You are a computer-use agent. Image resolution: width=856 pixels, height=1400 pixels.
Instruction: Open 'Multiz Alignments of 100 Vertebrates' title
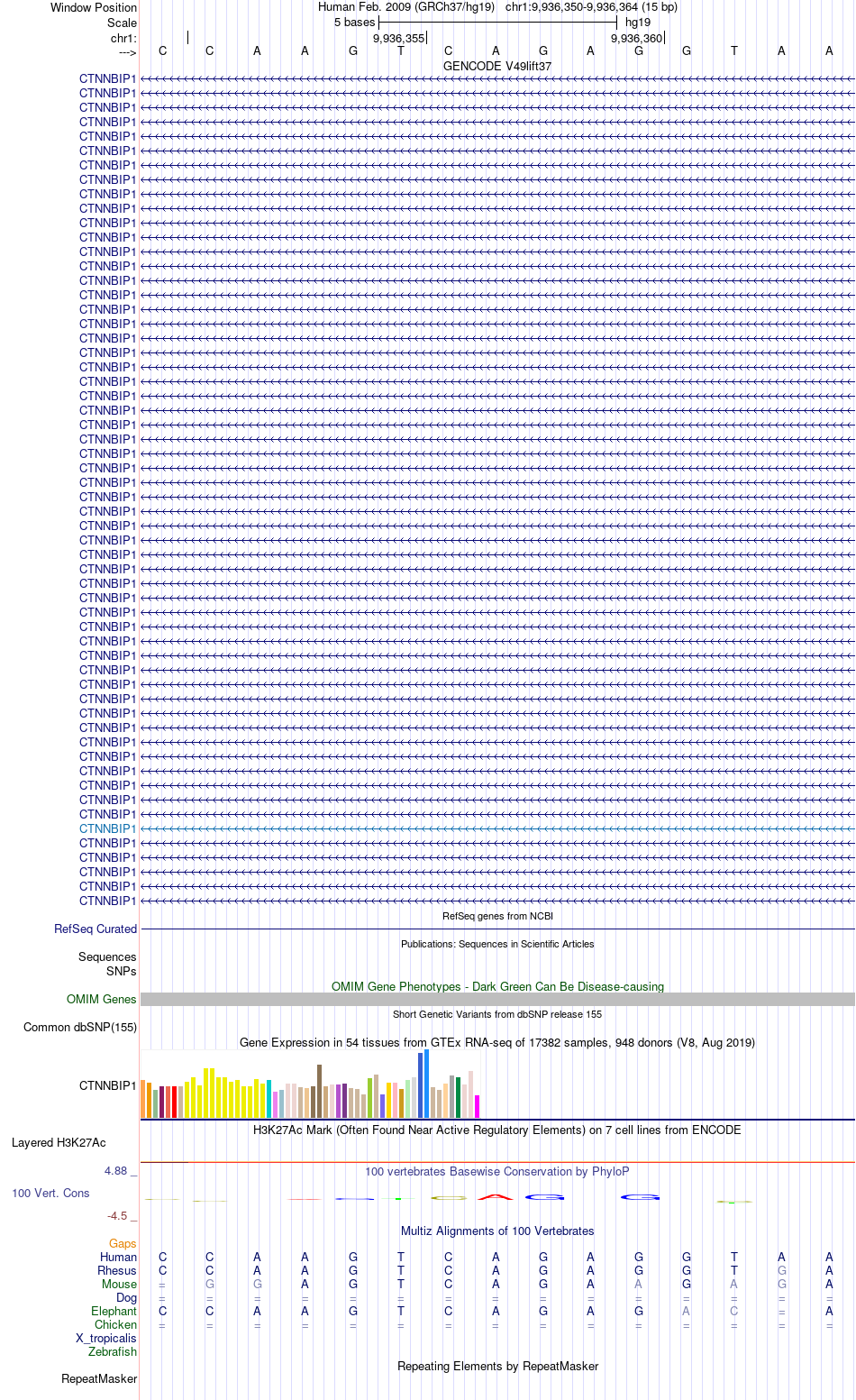tap(497, 1231)
